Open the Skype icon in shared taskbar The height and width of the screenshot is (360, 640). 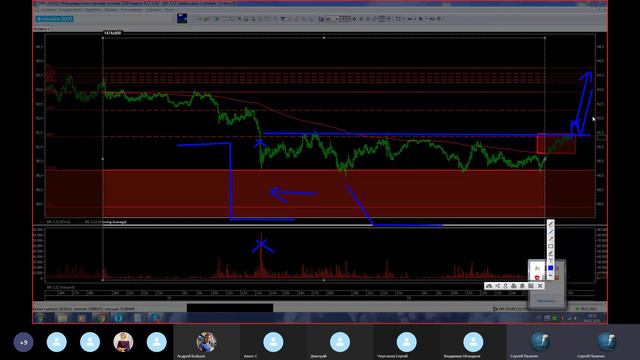tap(155, 318)
